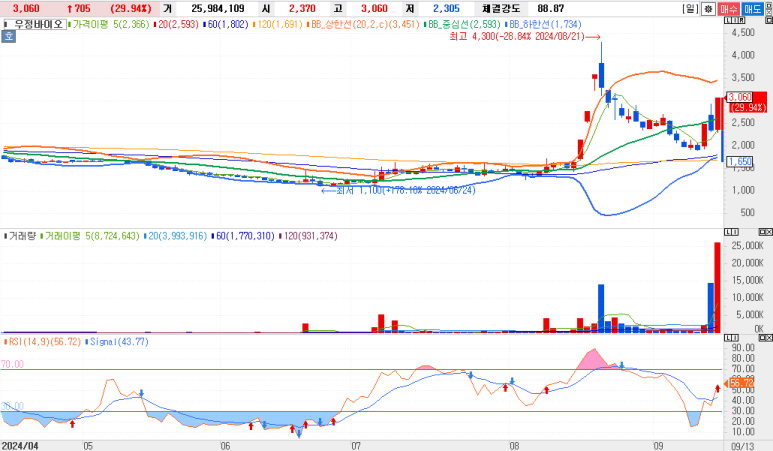Maximize the RSI indicator panel

coord(761,338)
